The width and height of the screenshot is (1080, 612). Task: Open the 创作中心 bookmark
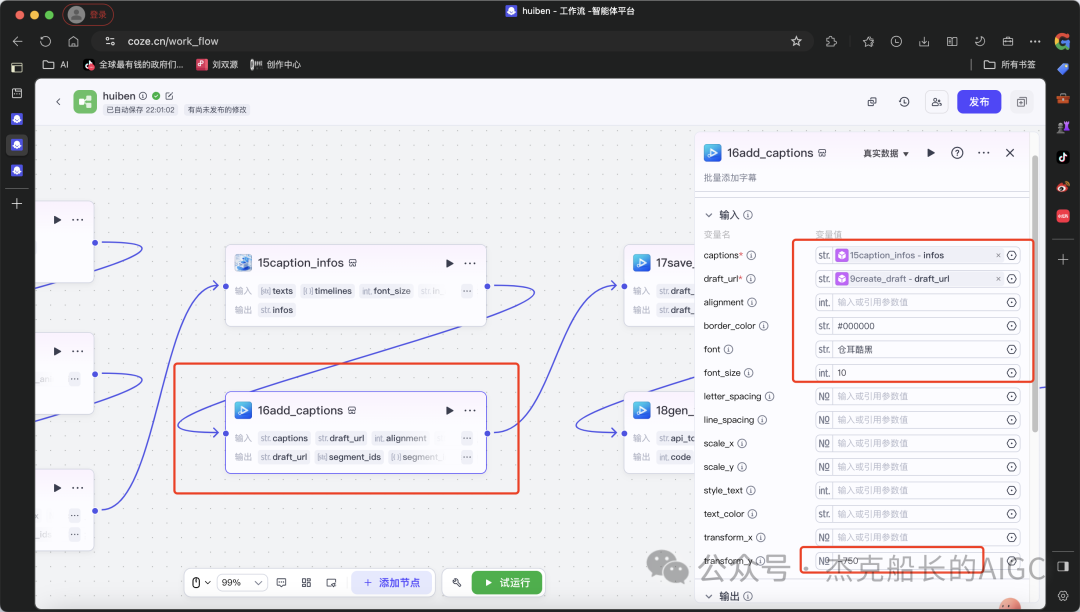coord(276,65)
